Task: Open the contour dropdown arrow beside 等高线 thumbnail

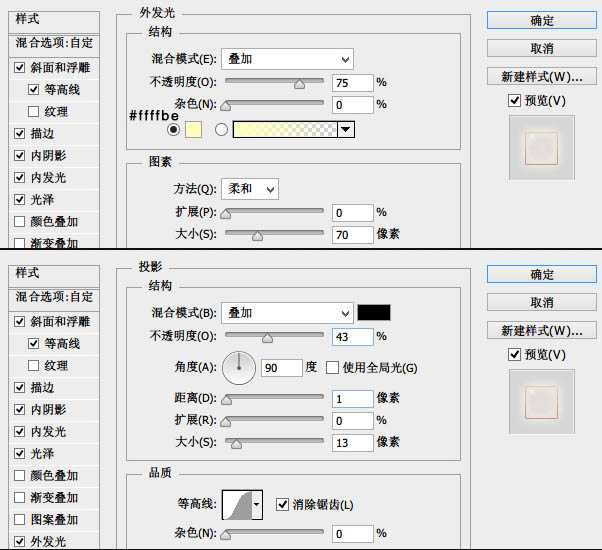Action: coord(257,505)
